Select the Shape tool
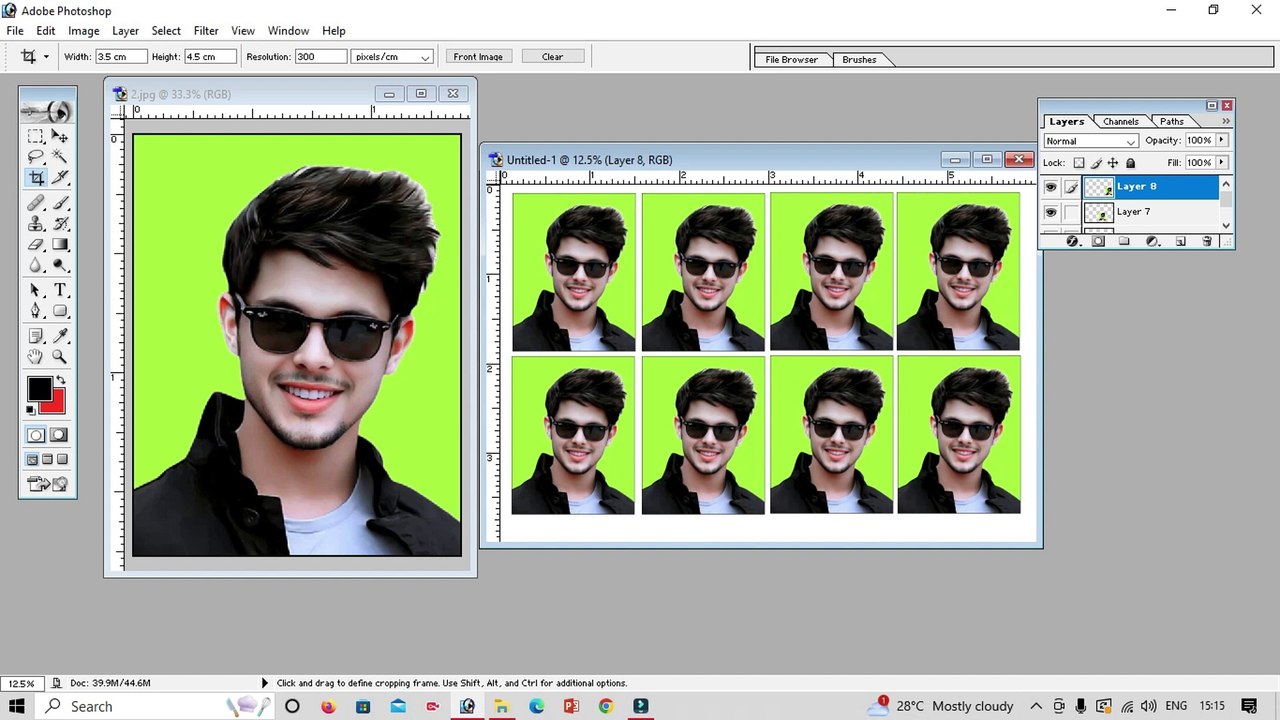This screenshot has height=720, width=1280. pyautogui.click(x=60, y=311)
